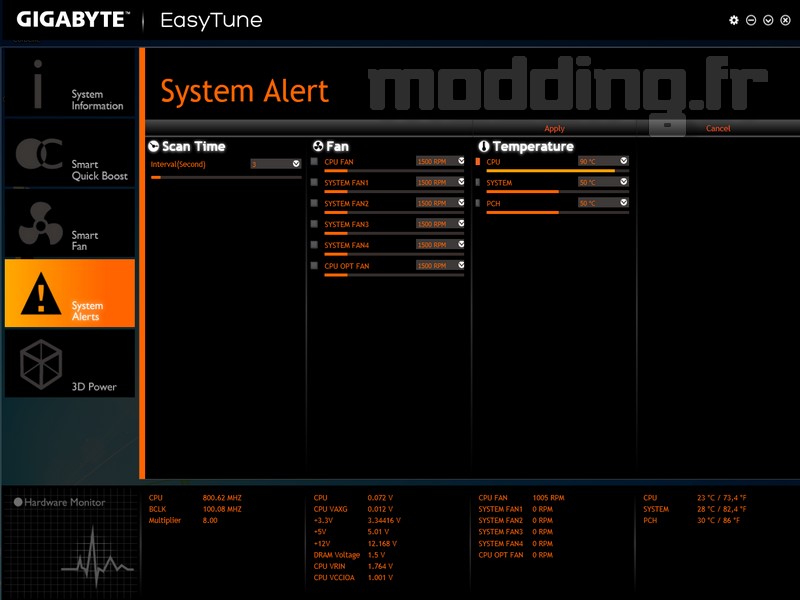This screenshot has width=800, height=600.
Task: Tick the SYSTEM FAN1 alert checkbox
Action: (314, 182)
